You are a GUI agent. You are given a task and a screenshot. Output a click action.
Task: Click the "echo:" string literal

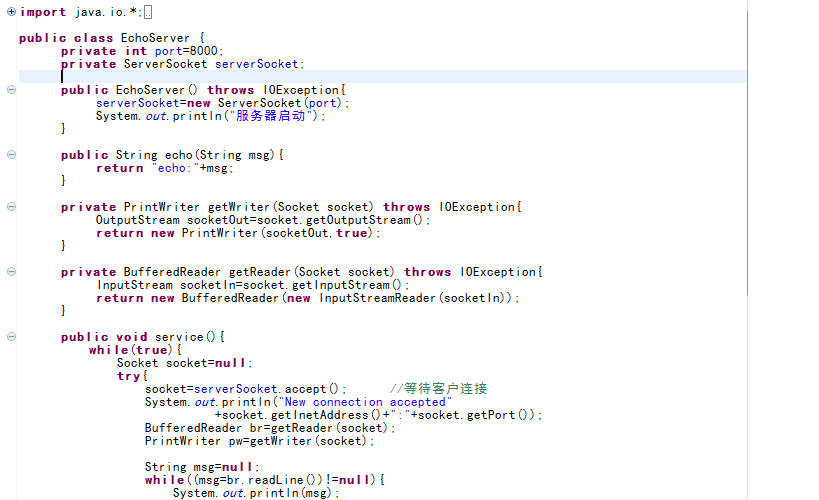pos(176,168)
